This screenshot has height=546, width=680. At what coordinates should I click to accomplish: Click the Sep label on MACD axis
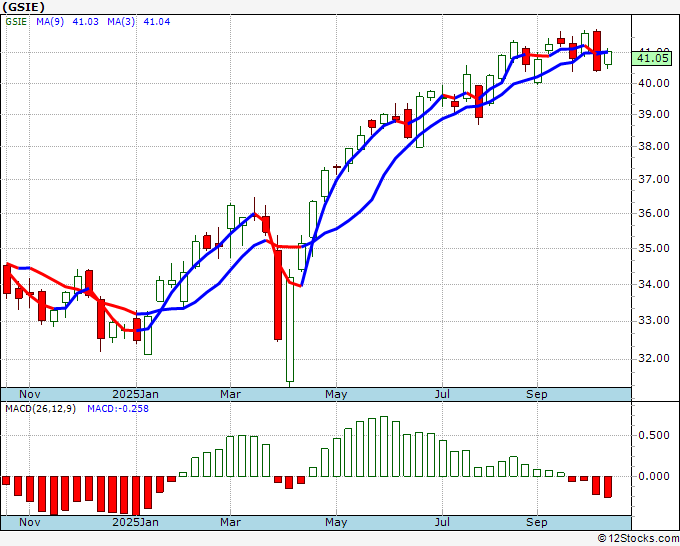[537, 522]
